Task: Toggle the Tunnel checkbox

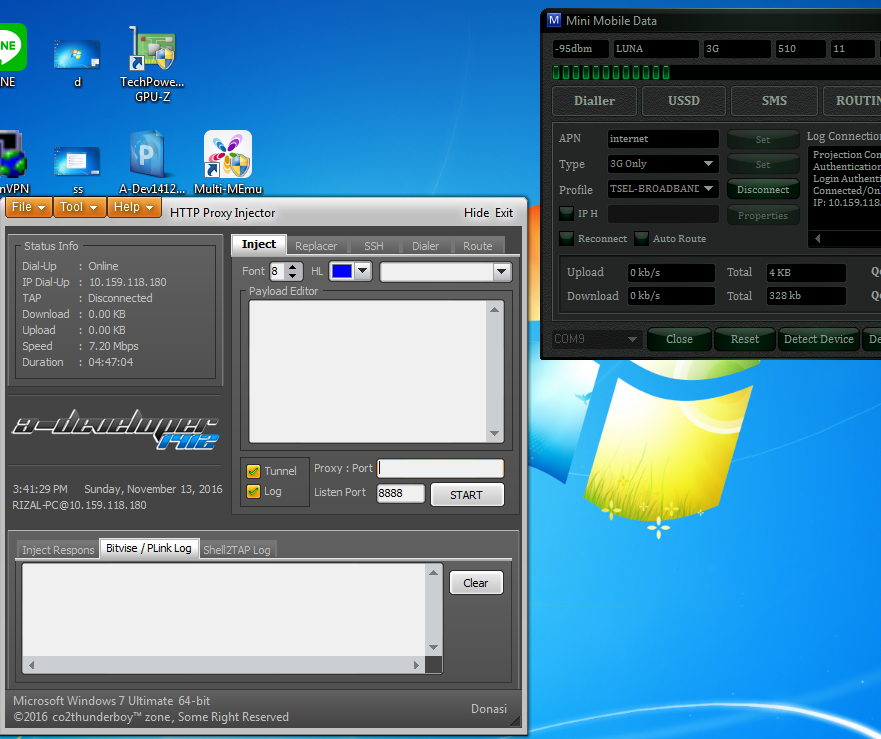Action: click(x=253, y=471)
